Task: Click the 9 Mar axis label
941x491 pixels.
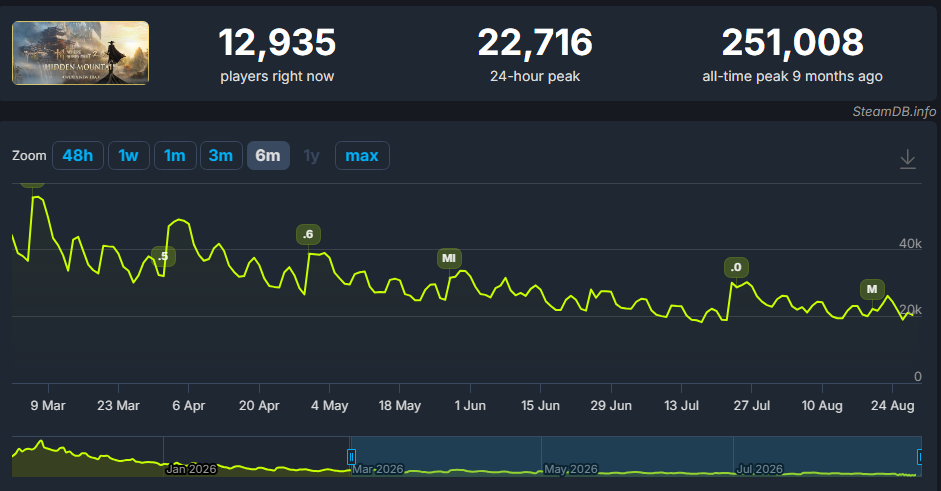Action: [48, 405]
